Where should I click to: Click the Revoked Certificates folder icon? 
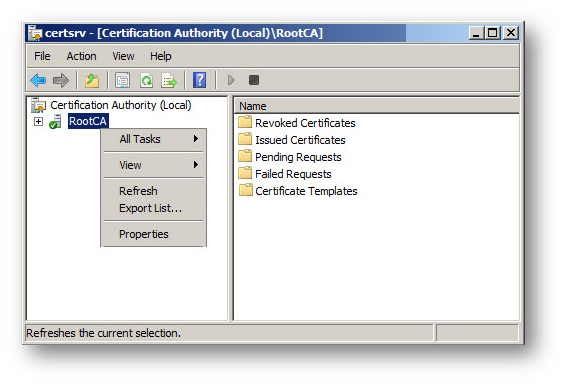coord(245,122)
